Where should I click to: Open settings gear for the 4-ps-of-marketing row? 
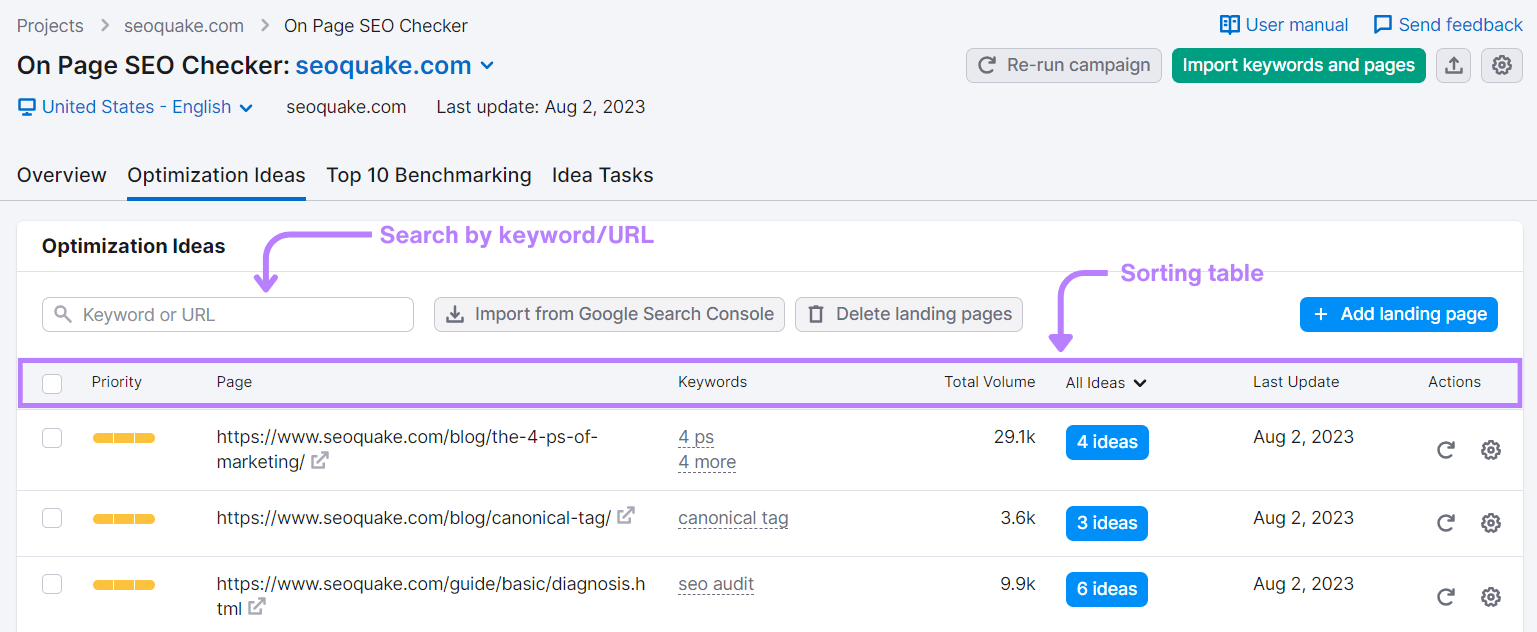[x=1490, y=450]
